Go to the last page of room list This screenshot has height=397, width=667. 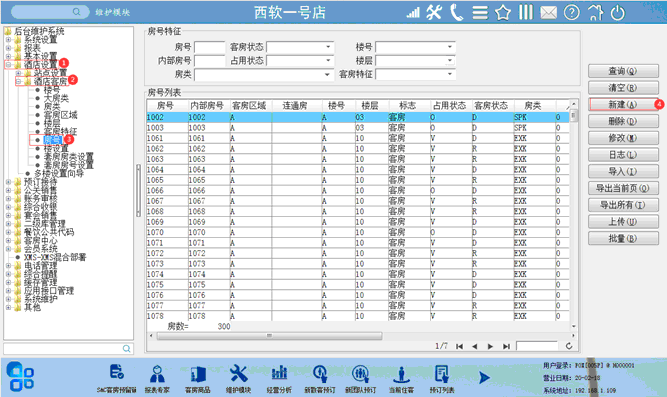506,346
